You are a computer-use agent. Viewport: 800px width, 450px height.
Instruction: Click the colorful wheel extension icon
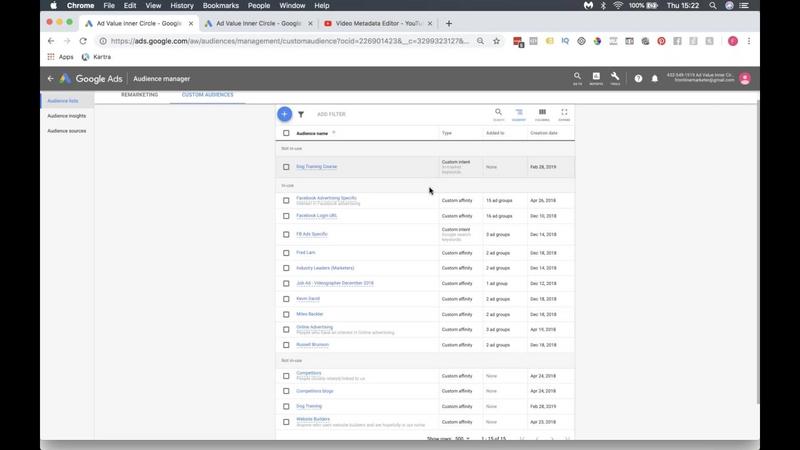pyautogui.click(x=597, y=41)
